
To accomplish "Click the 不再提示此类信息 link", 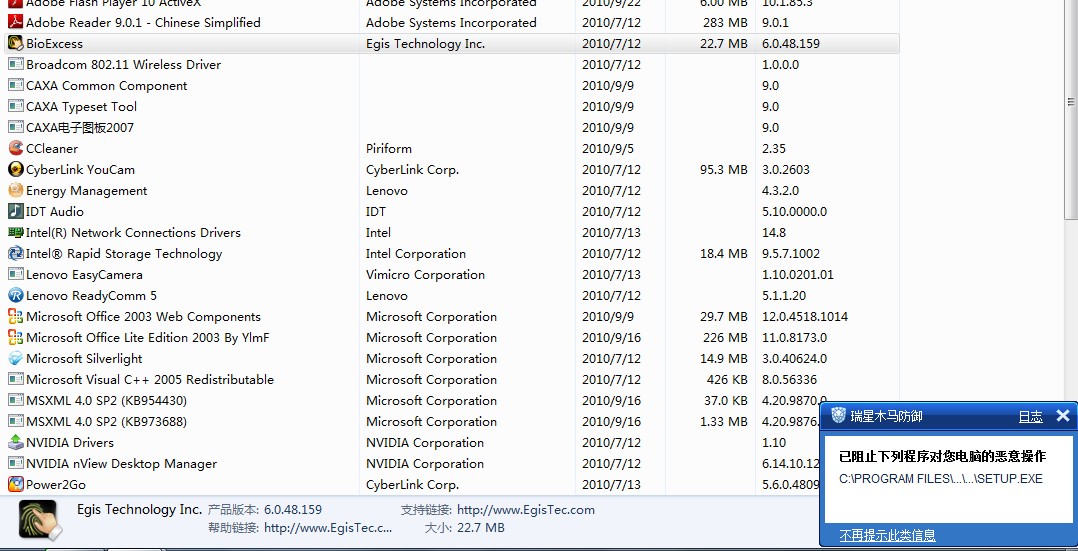I will point(887,535).
